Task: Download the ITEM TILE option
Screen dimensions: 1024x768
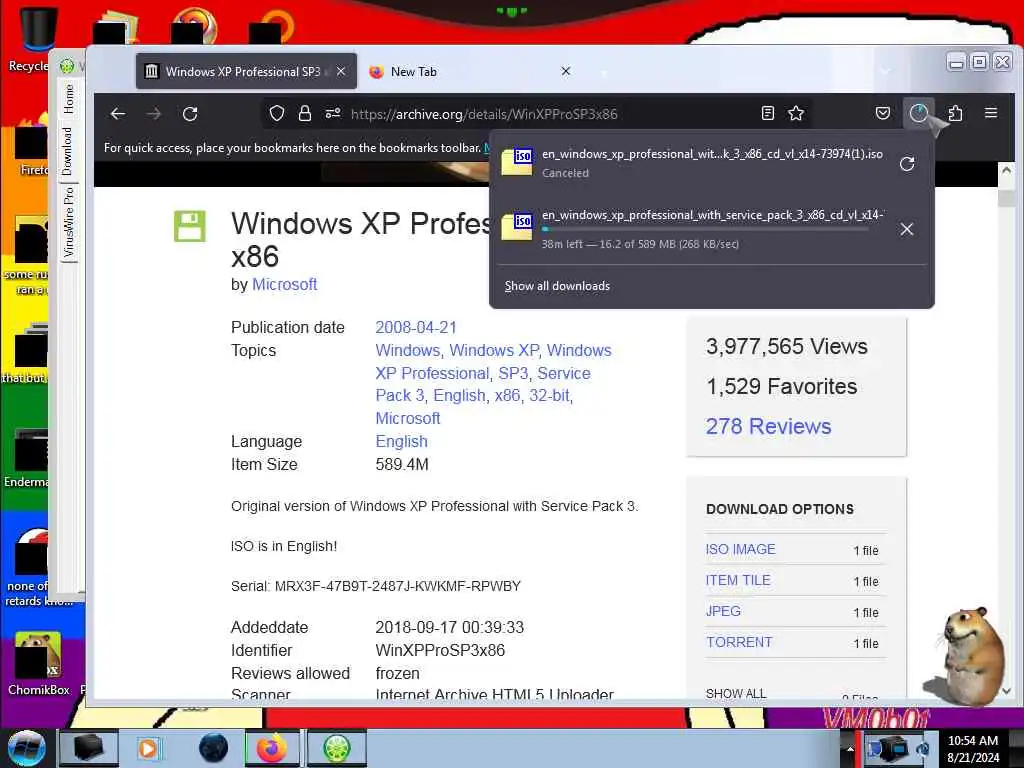Action: 737,580
